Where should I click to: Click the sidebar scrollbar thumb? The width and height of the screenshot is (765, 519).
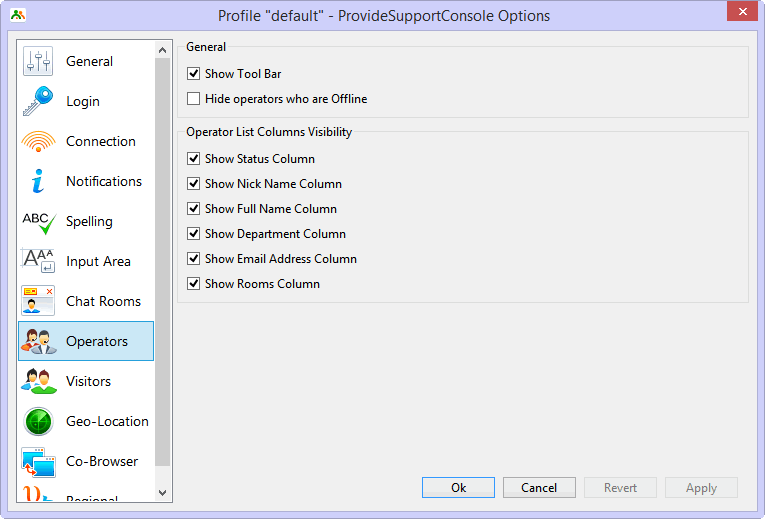tap(162, 262)
